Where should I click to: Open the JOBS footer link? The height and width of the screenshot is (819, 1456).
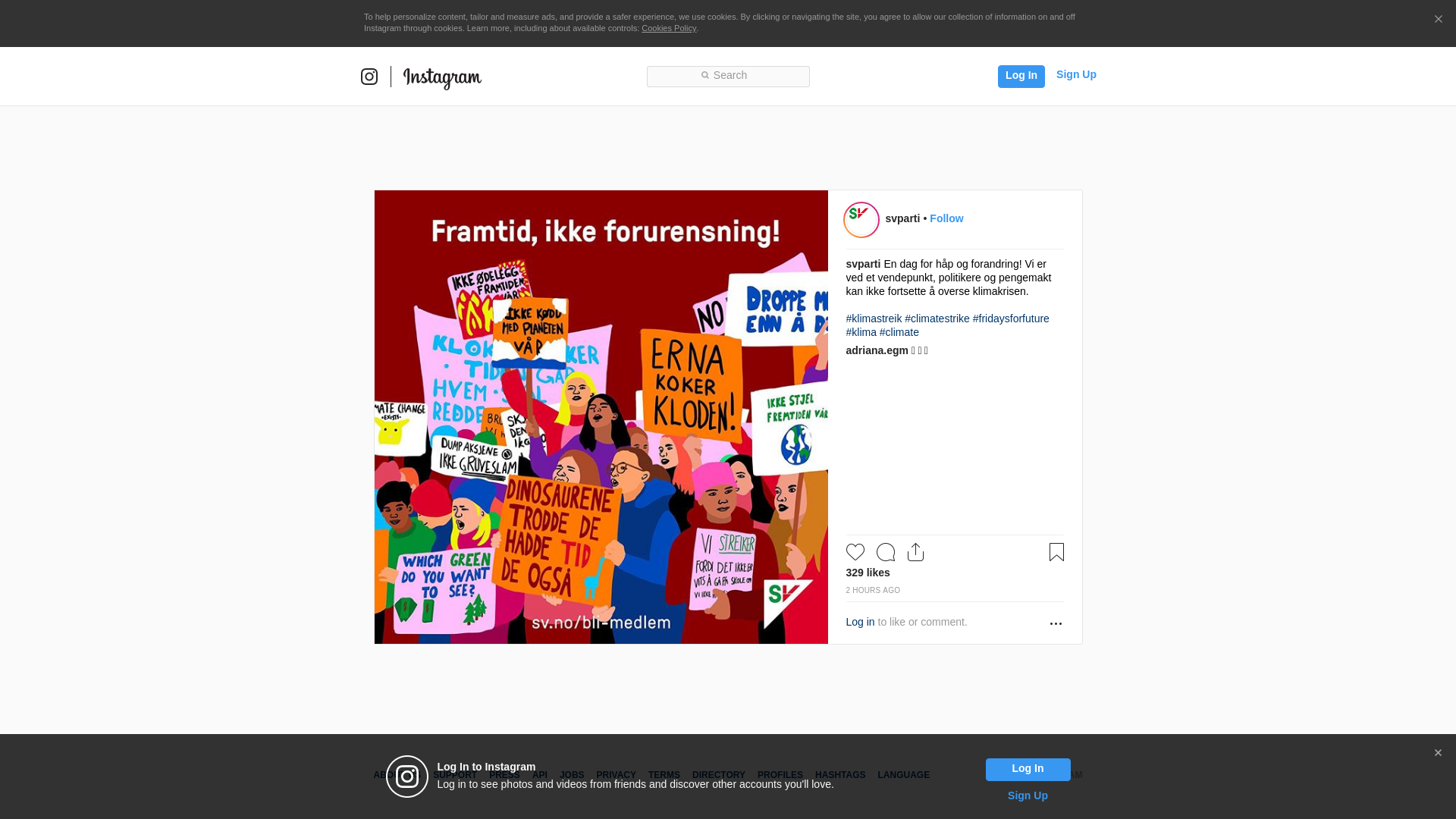(x=572, y=775)
